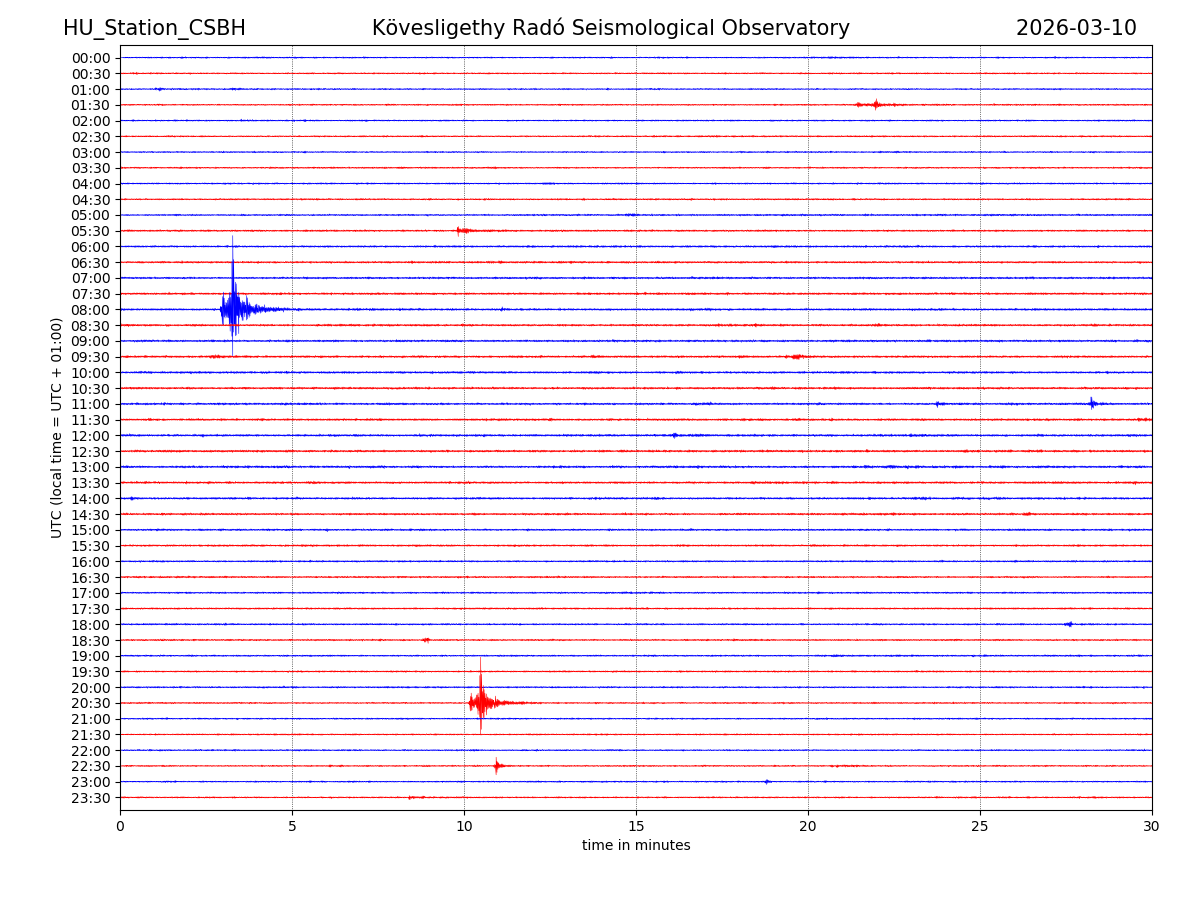The image size is (1200, 900).
Task: Click the red burst on the 22:30 trace
Action: click(497, 766)
